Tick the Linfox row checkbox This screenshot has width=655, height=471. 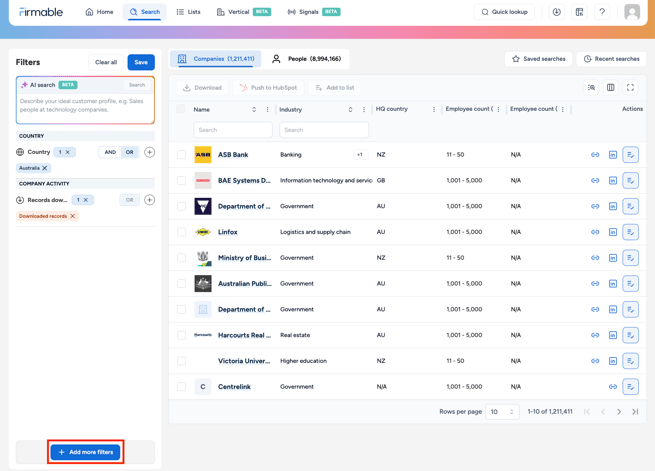pyautogui.click(x=181, y=232)
